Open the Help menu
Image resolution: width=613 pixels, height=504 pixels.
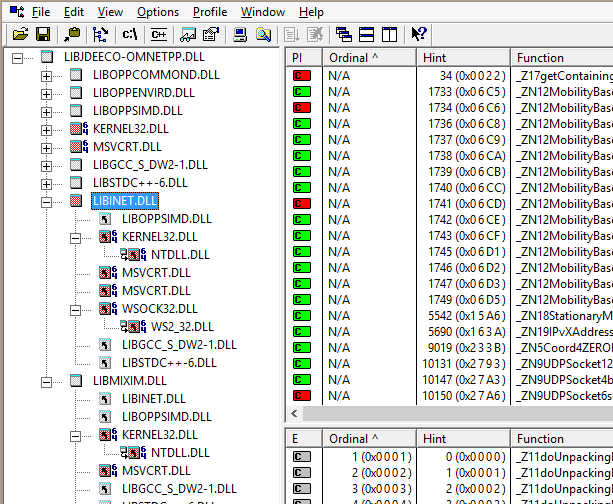coord(311,12)
